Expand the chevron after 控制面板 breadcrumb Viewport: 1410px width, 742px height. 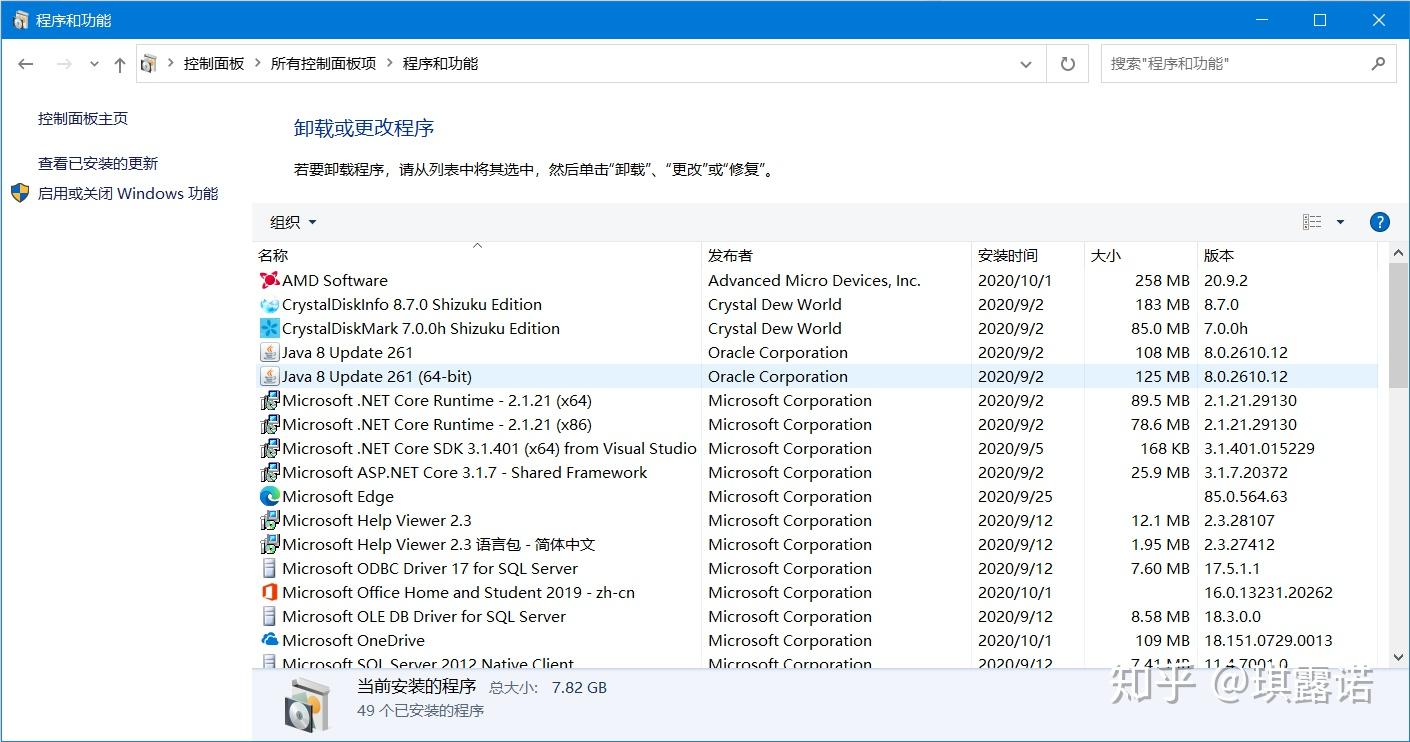tap(257, 64)
